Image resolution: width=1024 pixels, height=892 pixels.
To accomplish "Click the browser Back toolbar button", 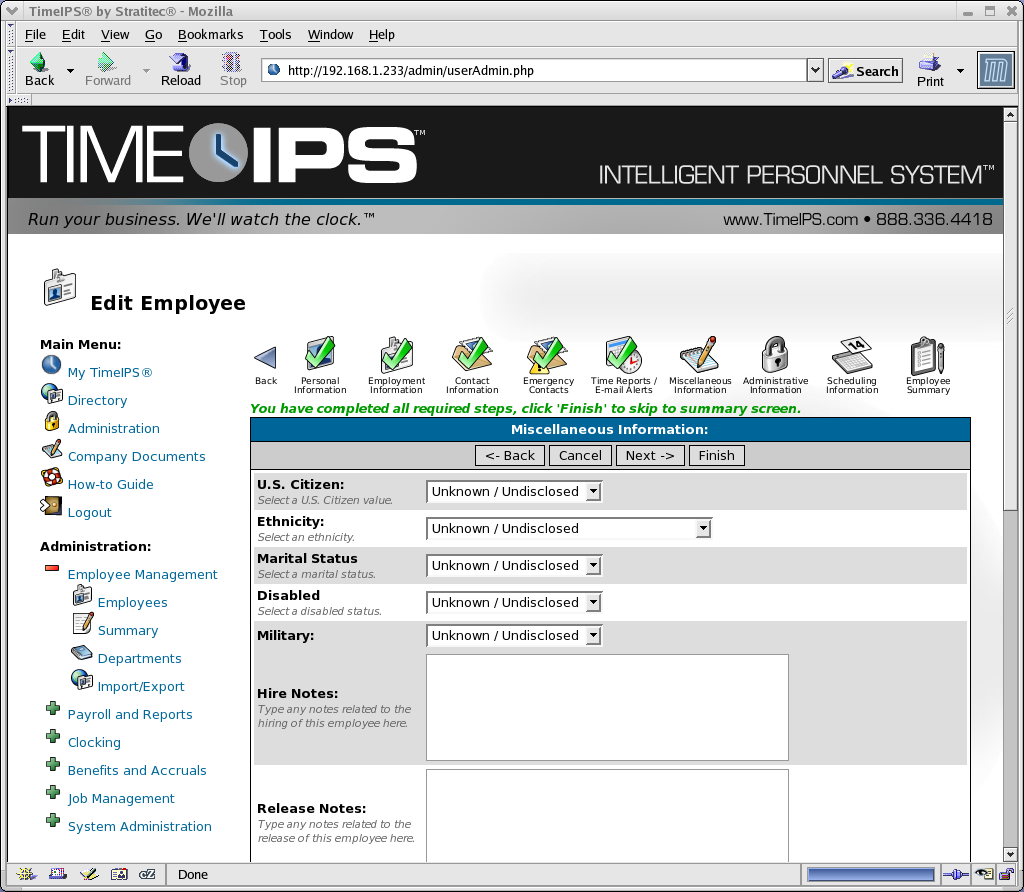I will click(39, 70).
